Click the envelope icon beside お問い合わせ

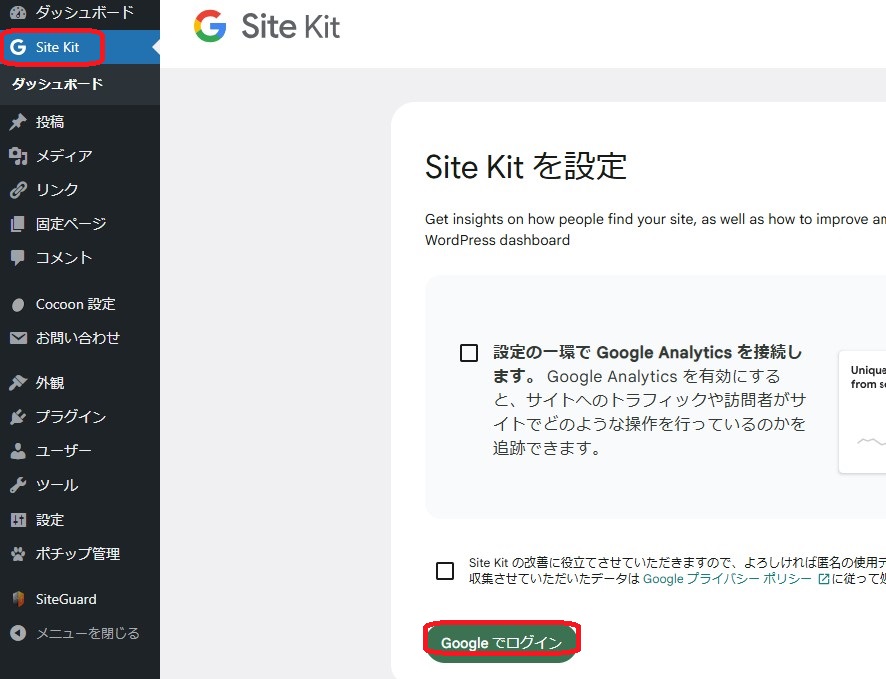[x=18, y=338]
